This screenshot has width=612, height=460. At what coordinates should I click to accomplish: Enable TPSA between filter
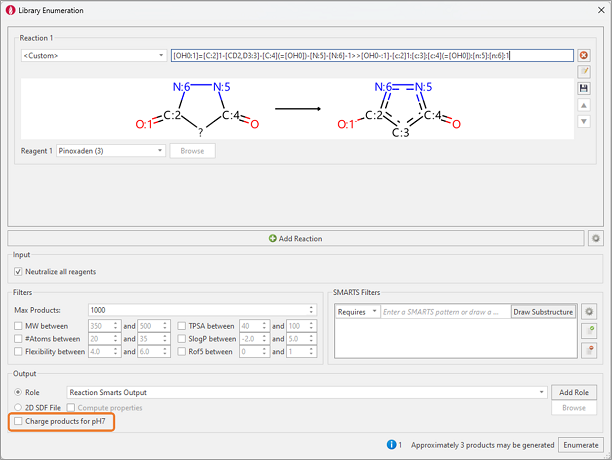pos(181,326)
